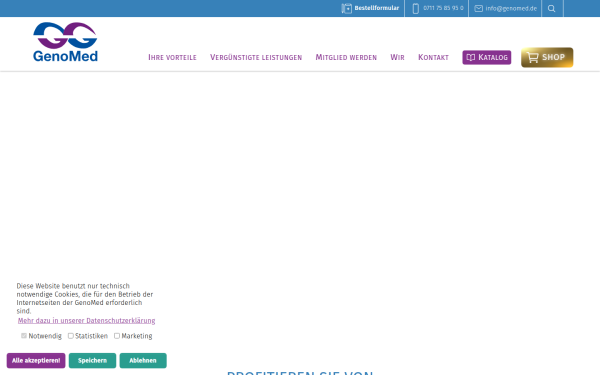Click Alle akzeptieren cookie button
Screen dimensions: 600x375
(x=36, y=360)
